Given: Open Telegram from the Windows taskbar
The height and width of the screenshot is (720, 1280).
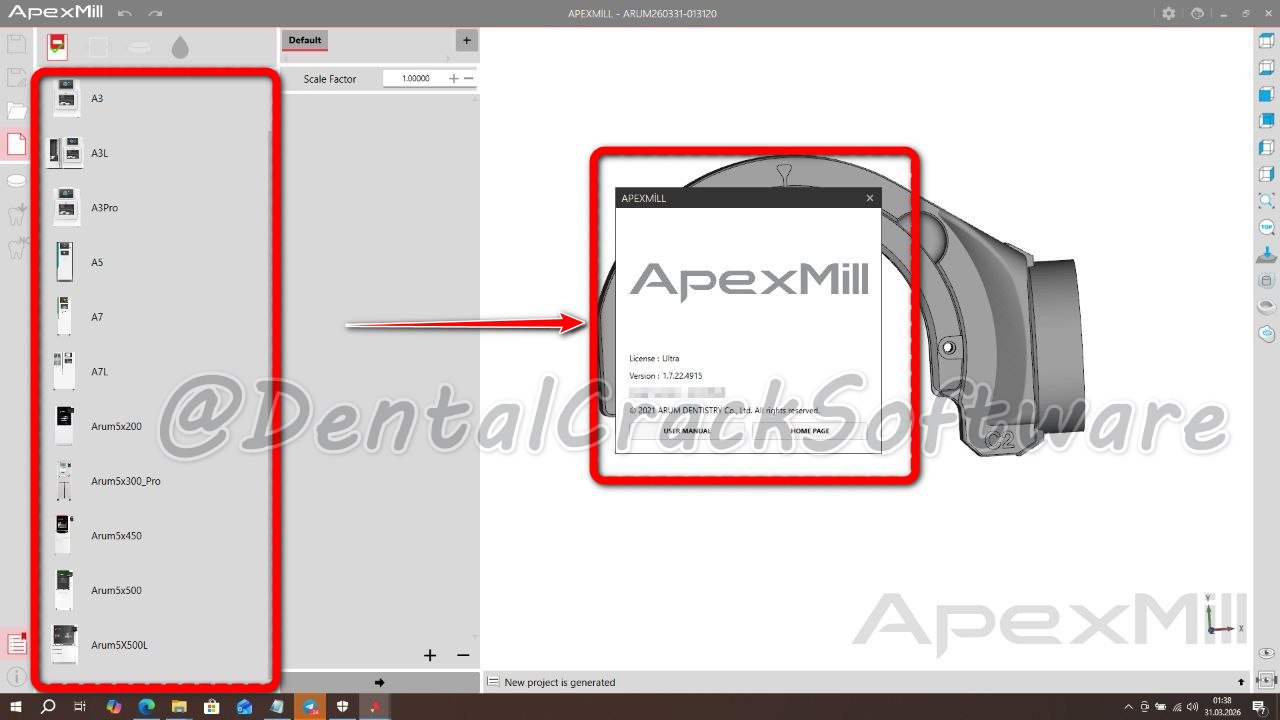Looking at the screenshot, I should [x=310, y=706].
